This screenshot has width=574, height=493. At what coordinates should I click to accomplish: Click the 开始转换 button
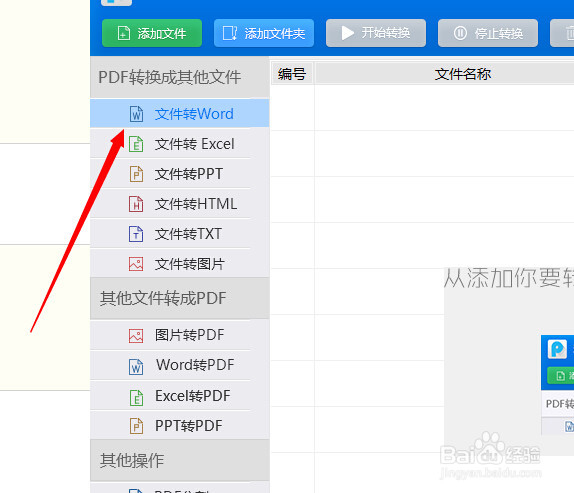(376, 33)
